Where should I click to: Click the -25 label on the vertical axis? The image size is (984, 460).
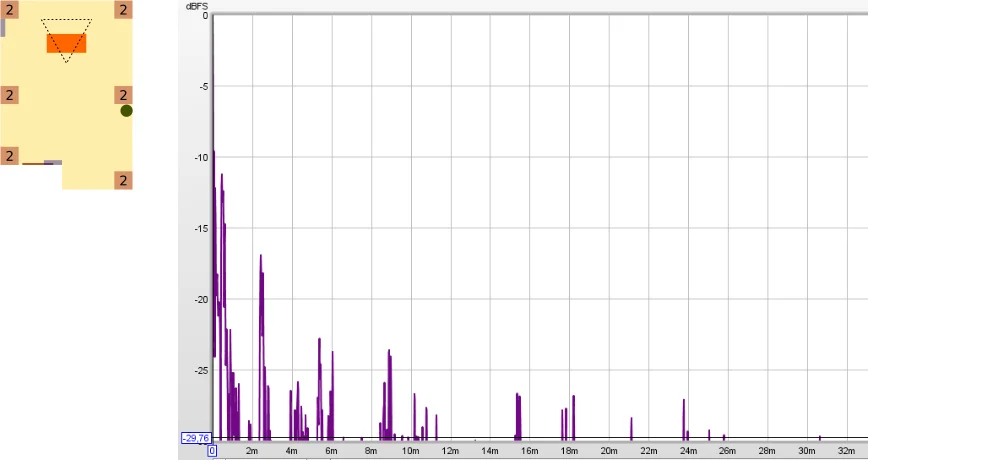pyautogui.click(x=201, y=370)
